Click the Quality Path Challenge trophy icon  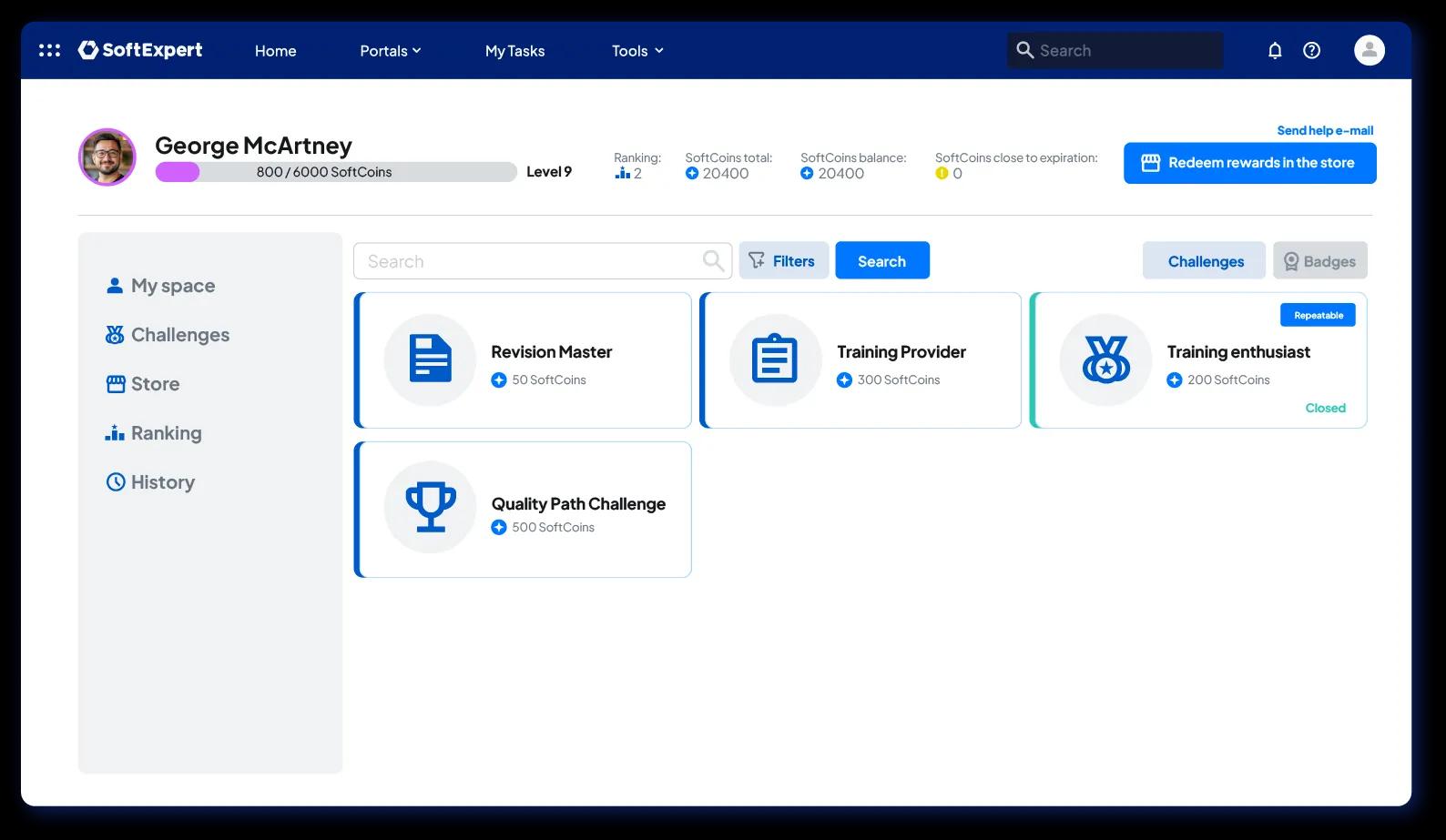pos(430,507)
